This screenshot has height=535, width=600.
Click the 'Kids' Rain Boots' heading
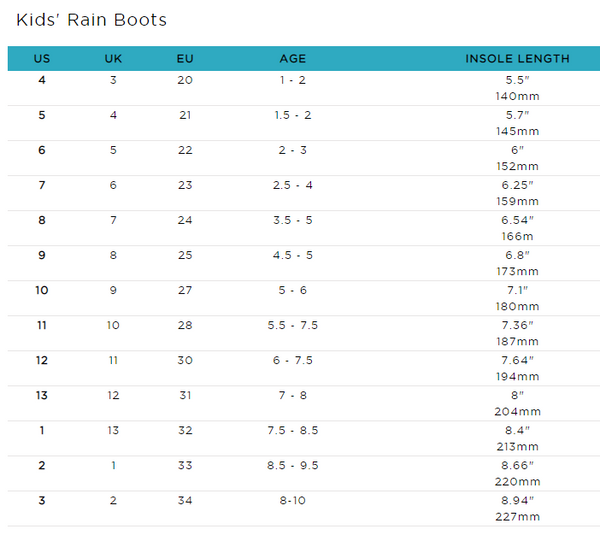[91, 20]
